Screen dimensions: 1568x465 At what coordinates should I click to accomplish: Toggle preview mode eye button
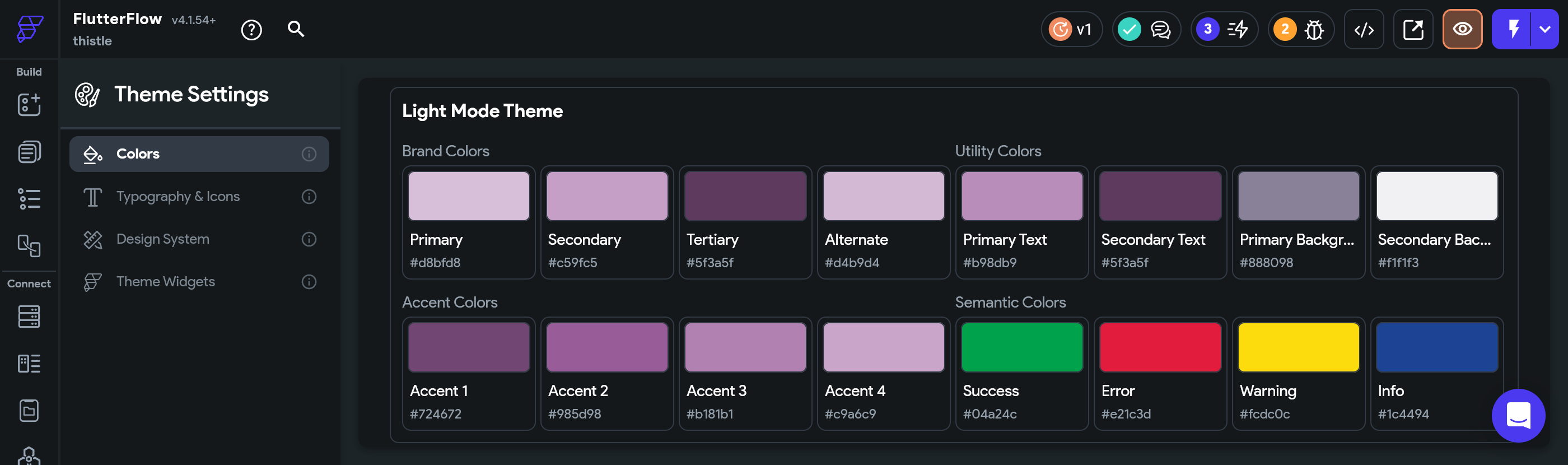(x=1462, y=29)
